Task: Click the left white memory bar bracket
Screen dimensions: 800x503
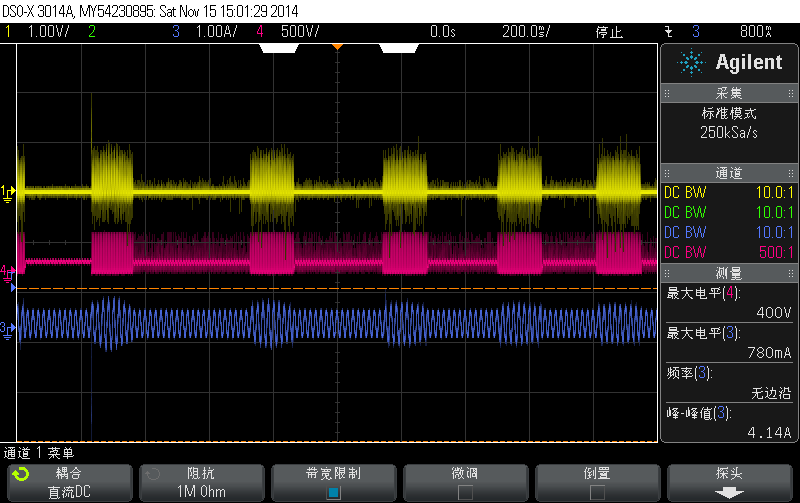Action: coord(279,48)
